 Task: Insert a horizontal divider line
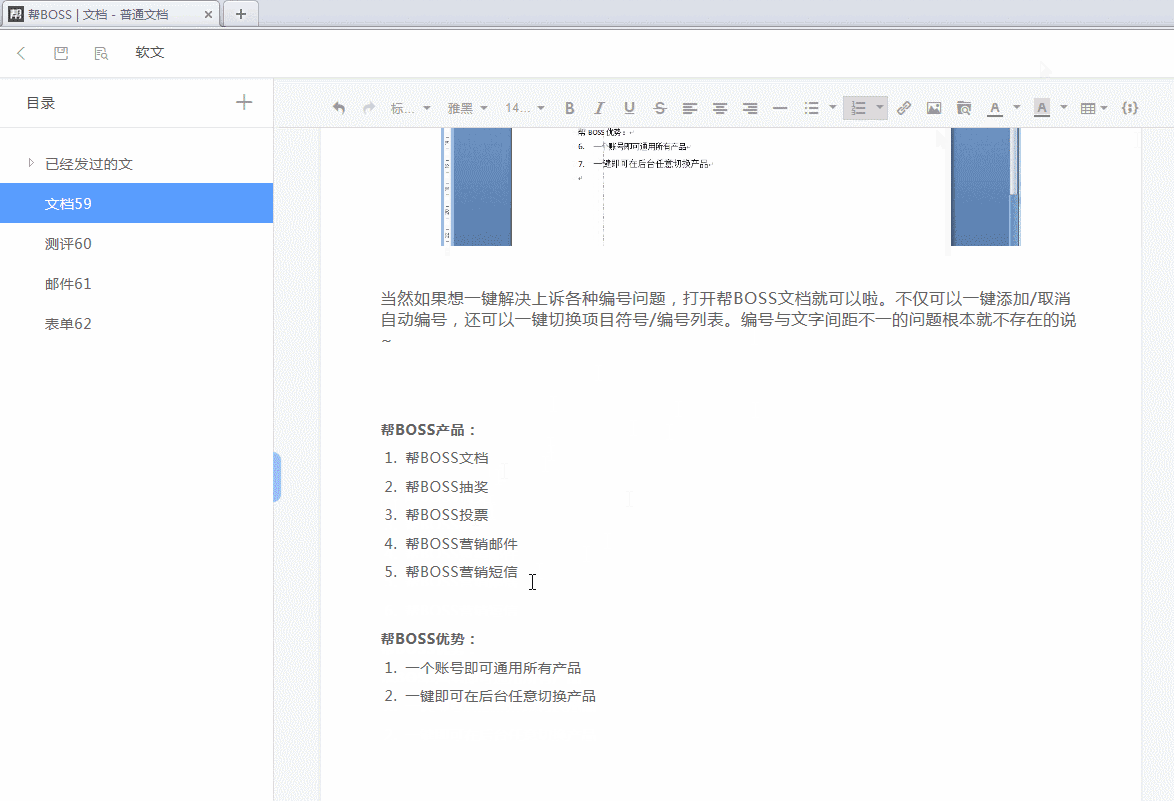tap(779, 107)
